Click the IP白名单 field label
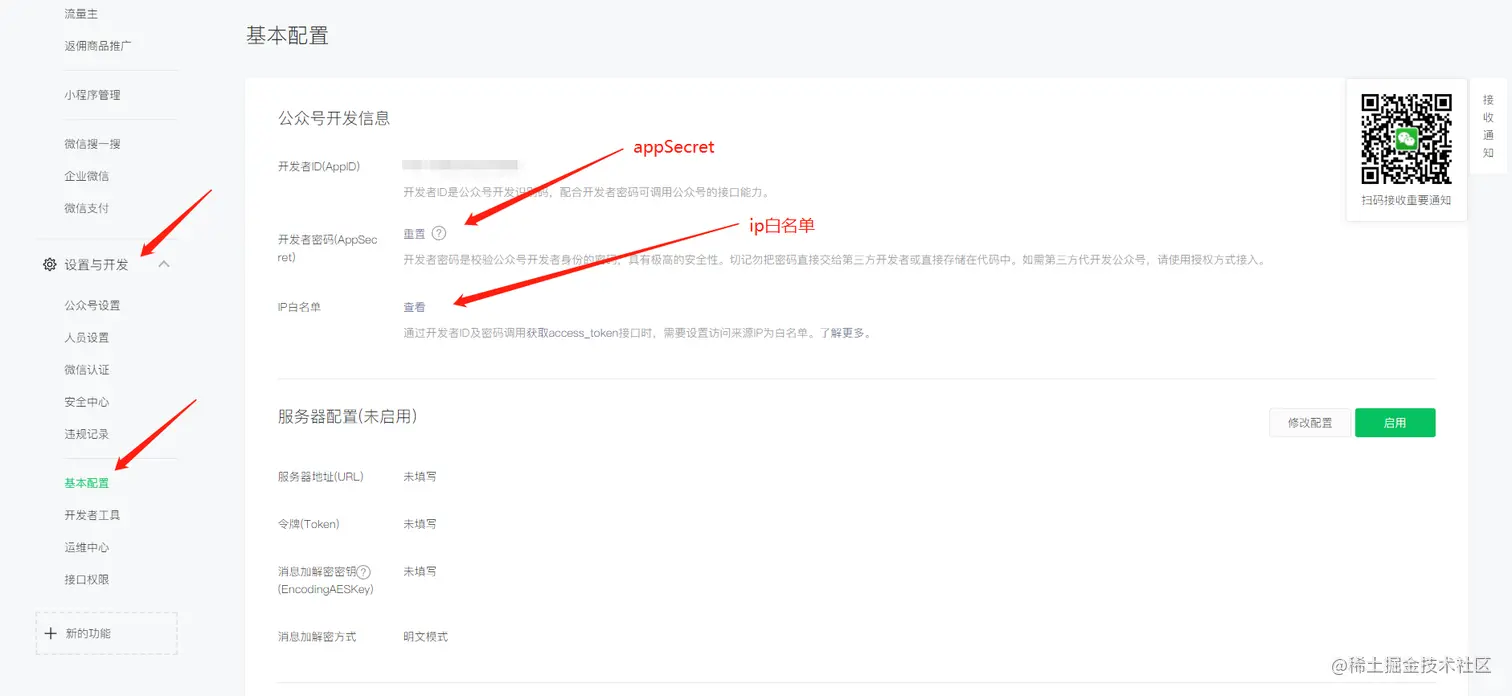 pyautogui.click(x=299, y=308)
